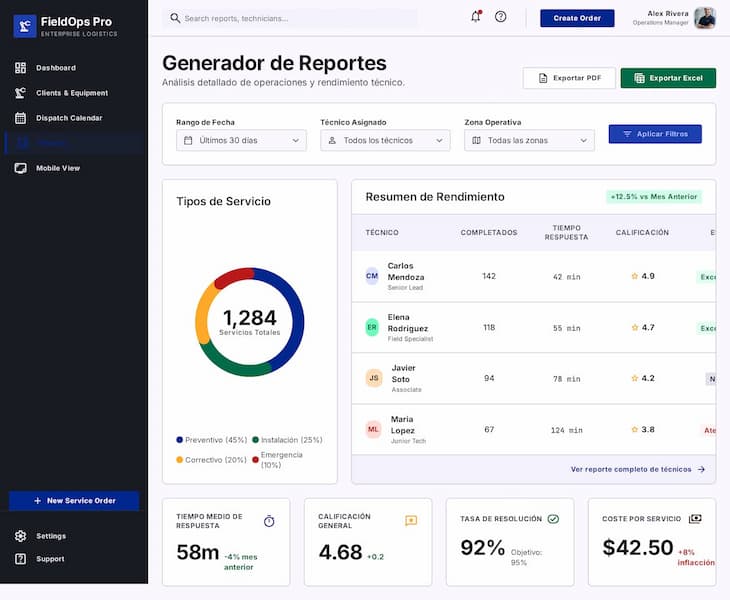The height and width of the screenshot is (600, 730).
Task: Click the blue Preventivo legend dot
Action: (179, 440)
